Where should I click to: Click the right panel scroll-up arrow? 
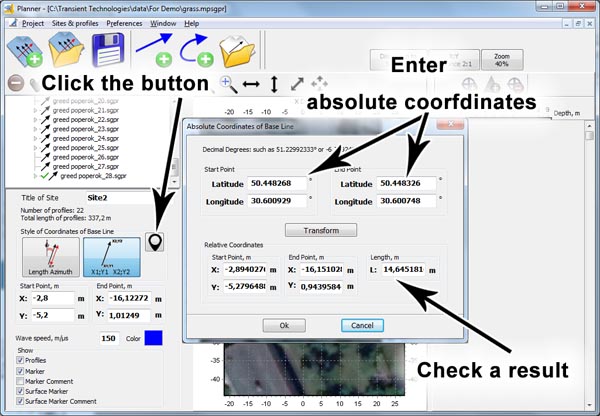point(589,126)
